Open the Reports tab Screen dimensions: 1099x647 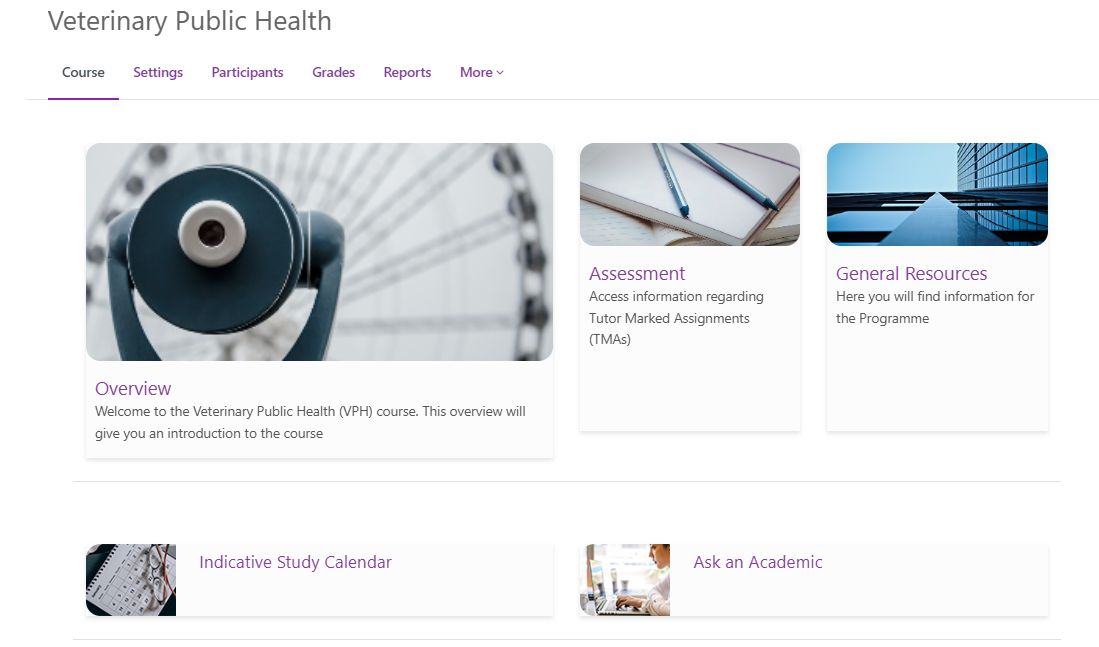[x=407, y=72]
